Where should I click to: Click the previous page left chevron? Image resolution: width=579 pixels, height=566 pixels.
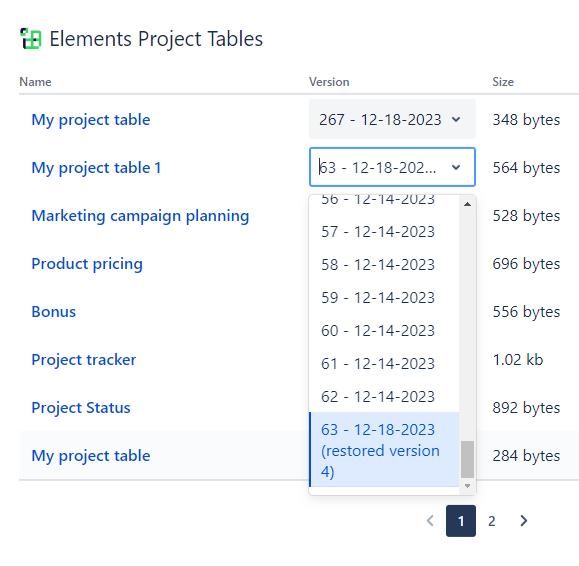pyautogui.click(x=430, y=521)
